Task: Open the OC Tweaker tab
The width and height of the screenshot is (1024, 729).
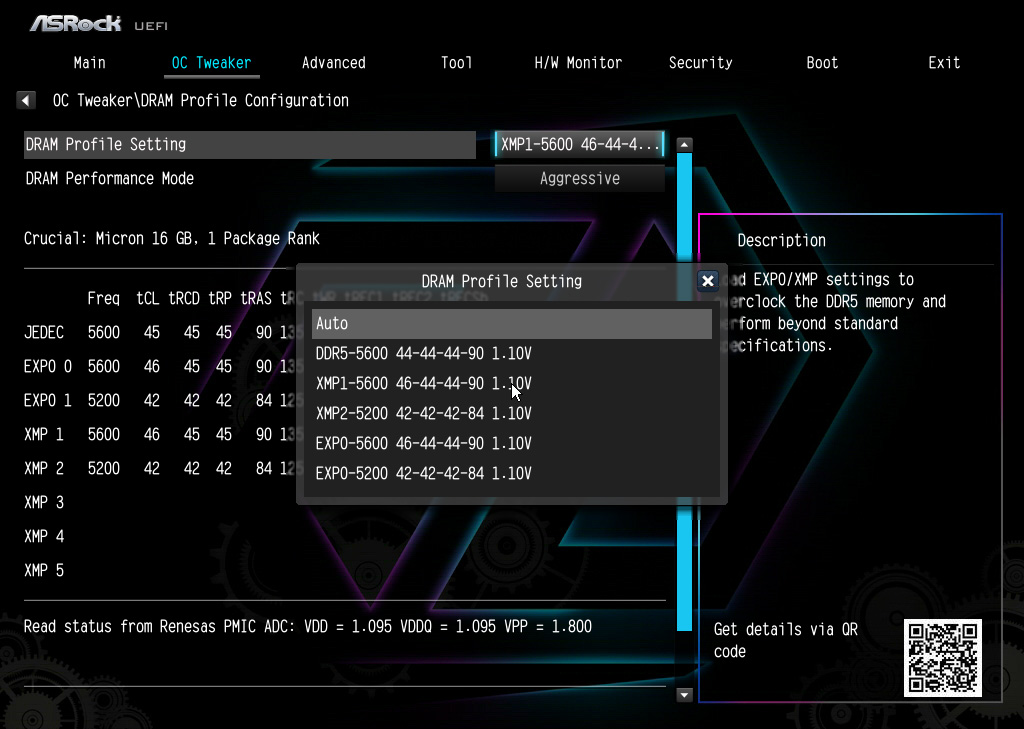Action: (x=211, y=63)
